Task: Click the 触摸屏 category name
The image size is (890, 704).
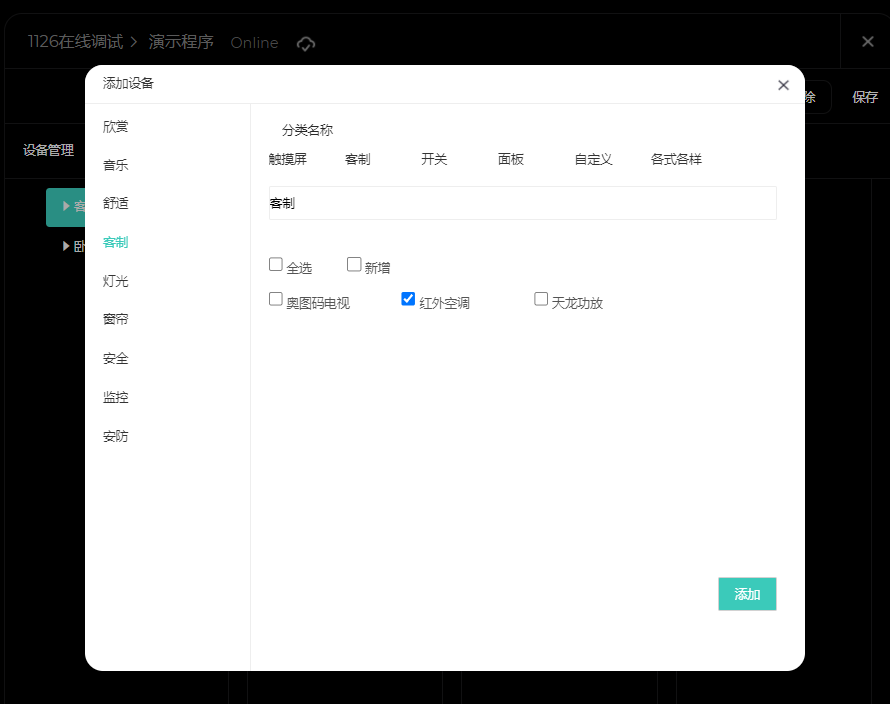Action: (288, 159)
